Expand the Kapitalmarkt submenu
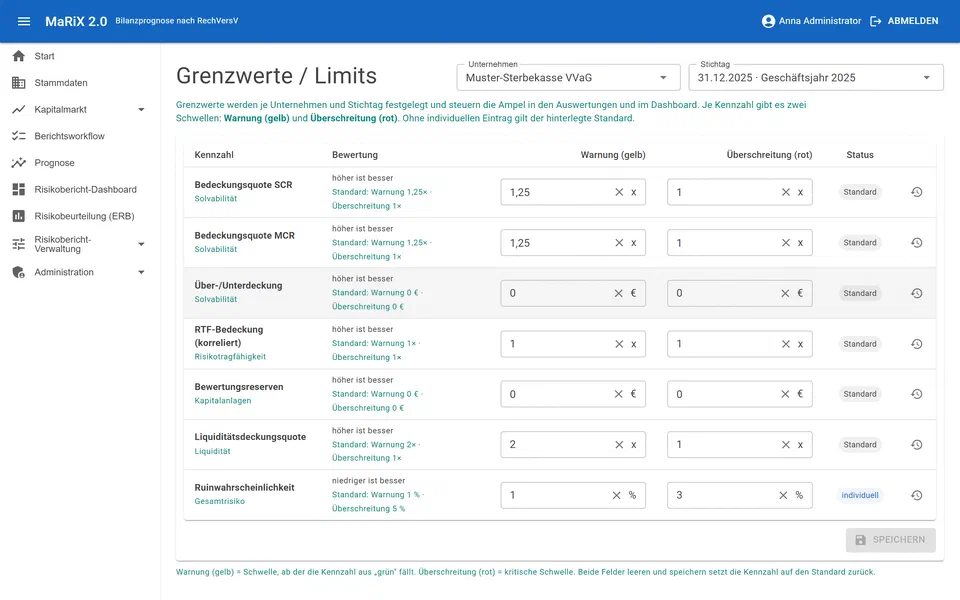 click(141, 110)
